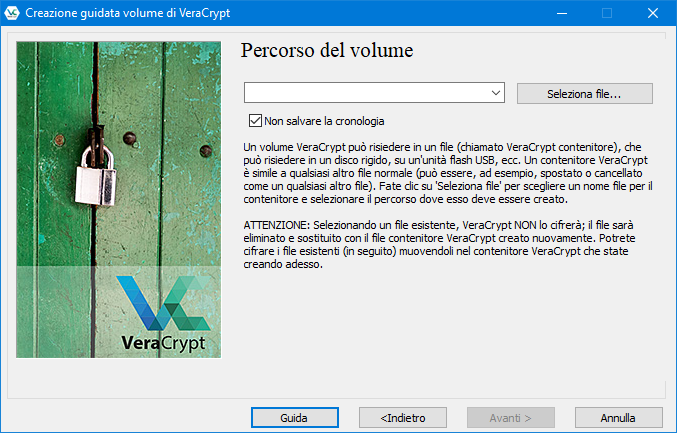Minimize the VeraCrypt wizard window

[x=562, y=13]
